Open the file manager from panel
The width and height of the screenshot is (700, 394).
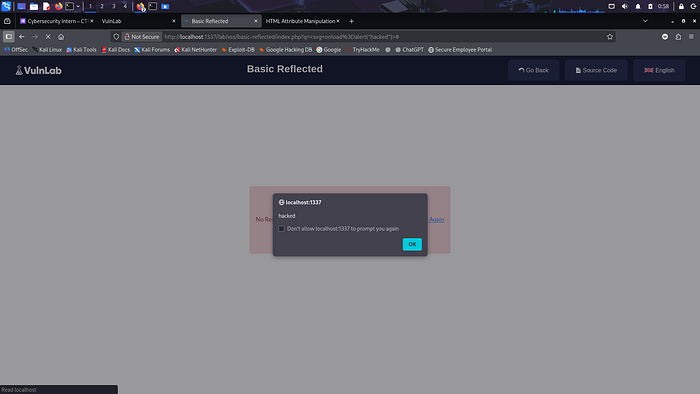point(34,6)
